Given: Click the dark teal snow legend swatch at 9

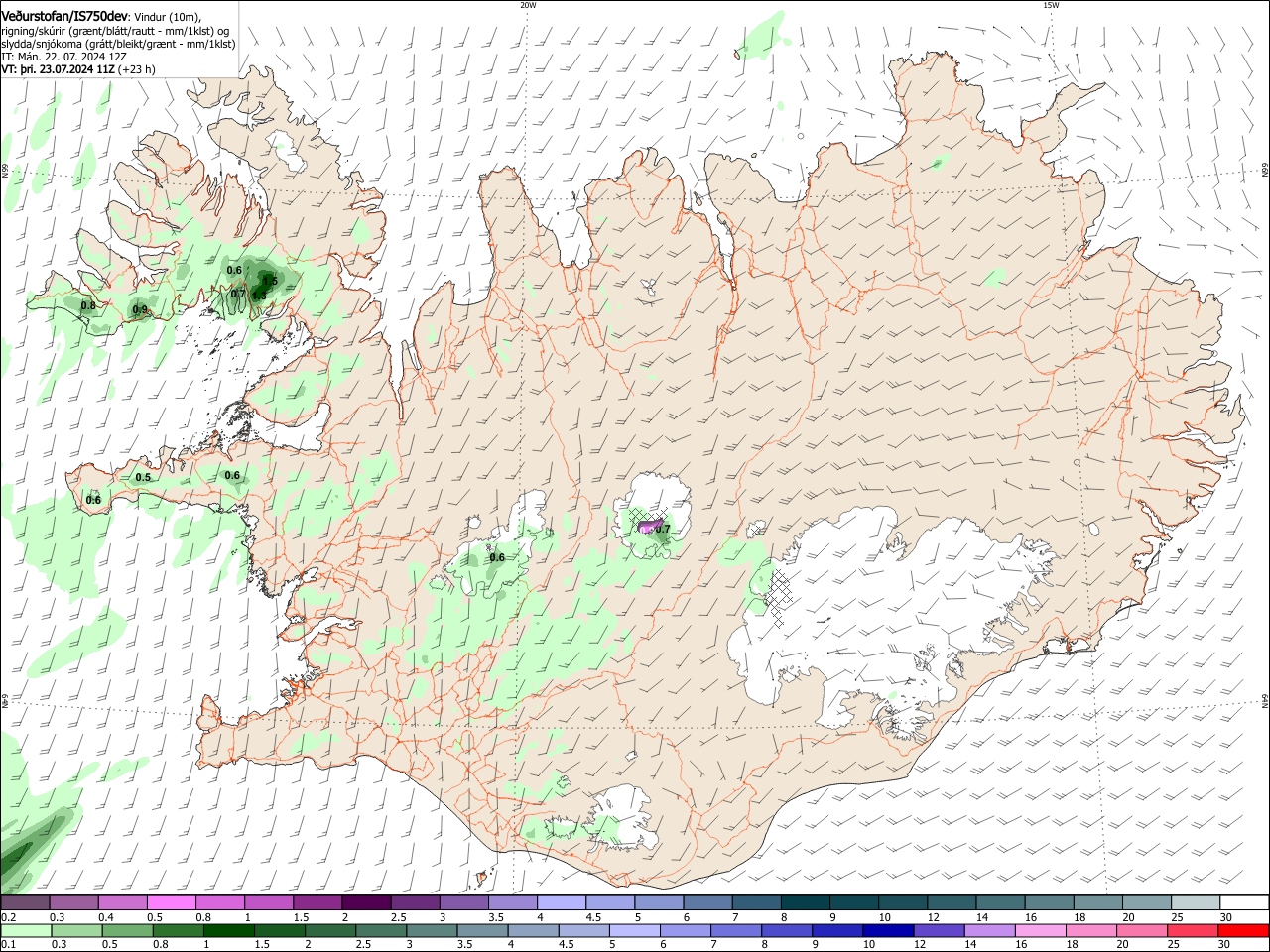Looking at the screenshot, I should pyautogui.click(x=856, y=903).
